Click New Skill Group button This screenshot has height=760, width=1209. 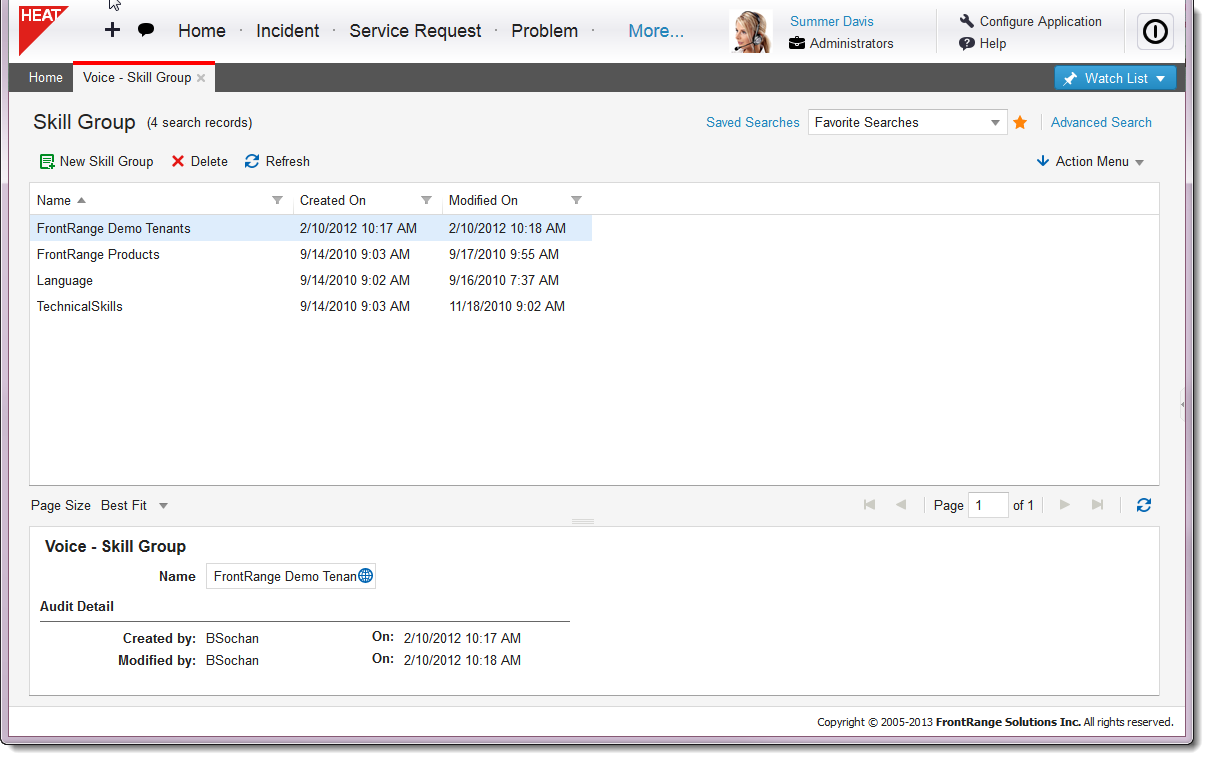(x=97, y=162)
